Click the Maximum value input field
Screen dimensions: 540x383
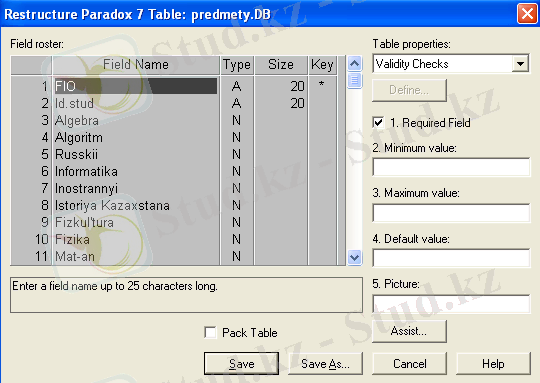pyautogui.click(x=451, y=213)
